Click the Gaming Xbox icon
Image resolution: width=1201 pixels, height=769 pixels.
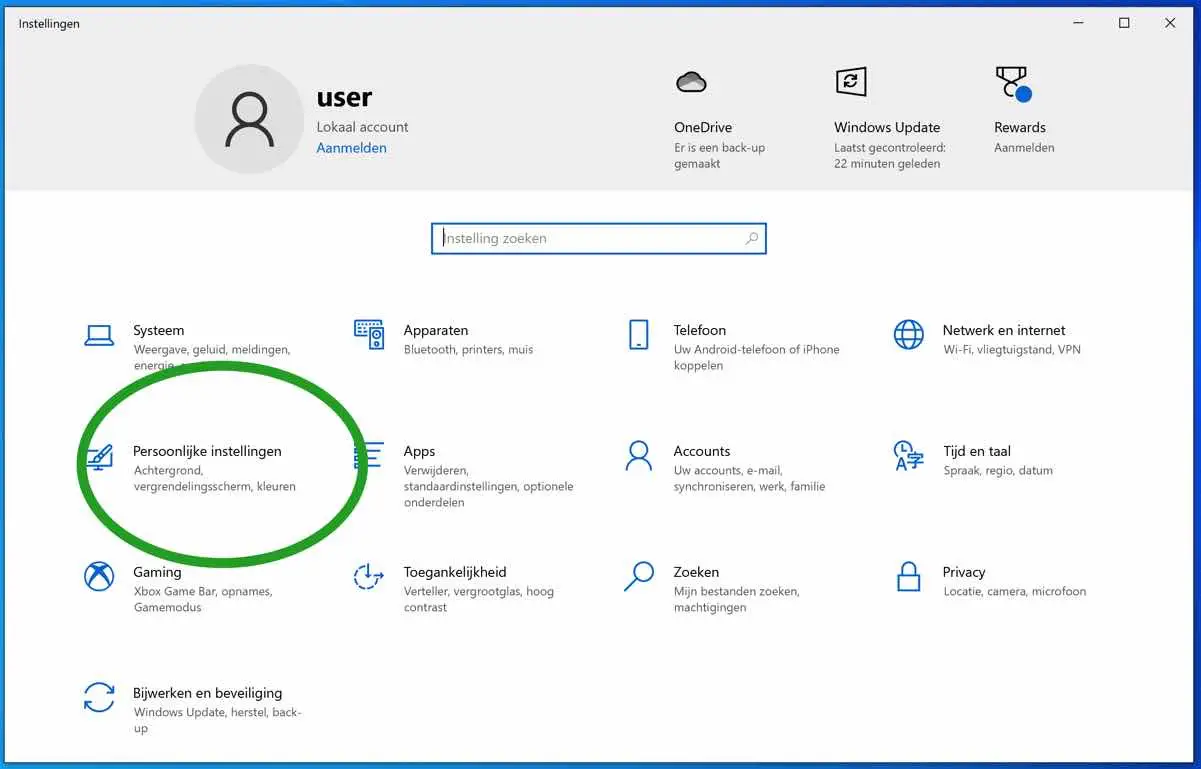[99, 577]
